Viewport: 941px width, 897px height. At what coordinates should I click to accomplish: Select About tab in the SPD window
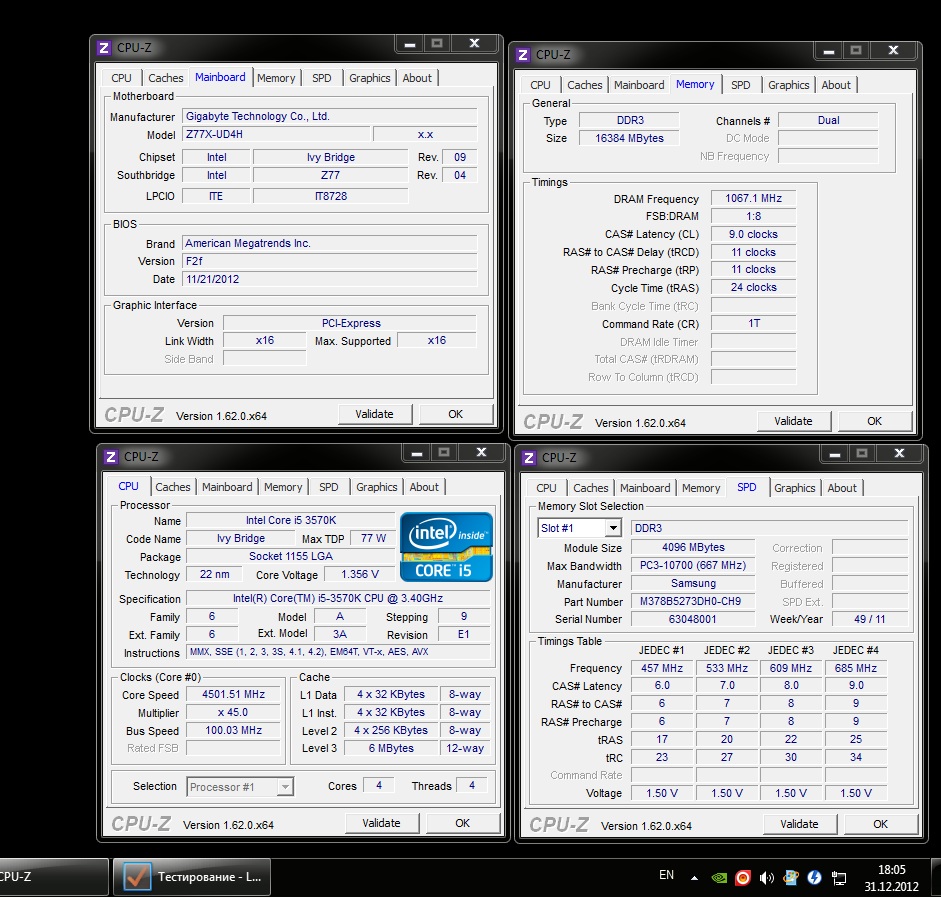pyautogui.click(x=842, y=488)
